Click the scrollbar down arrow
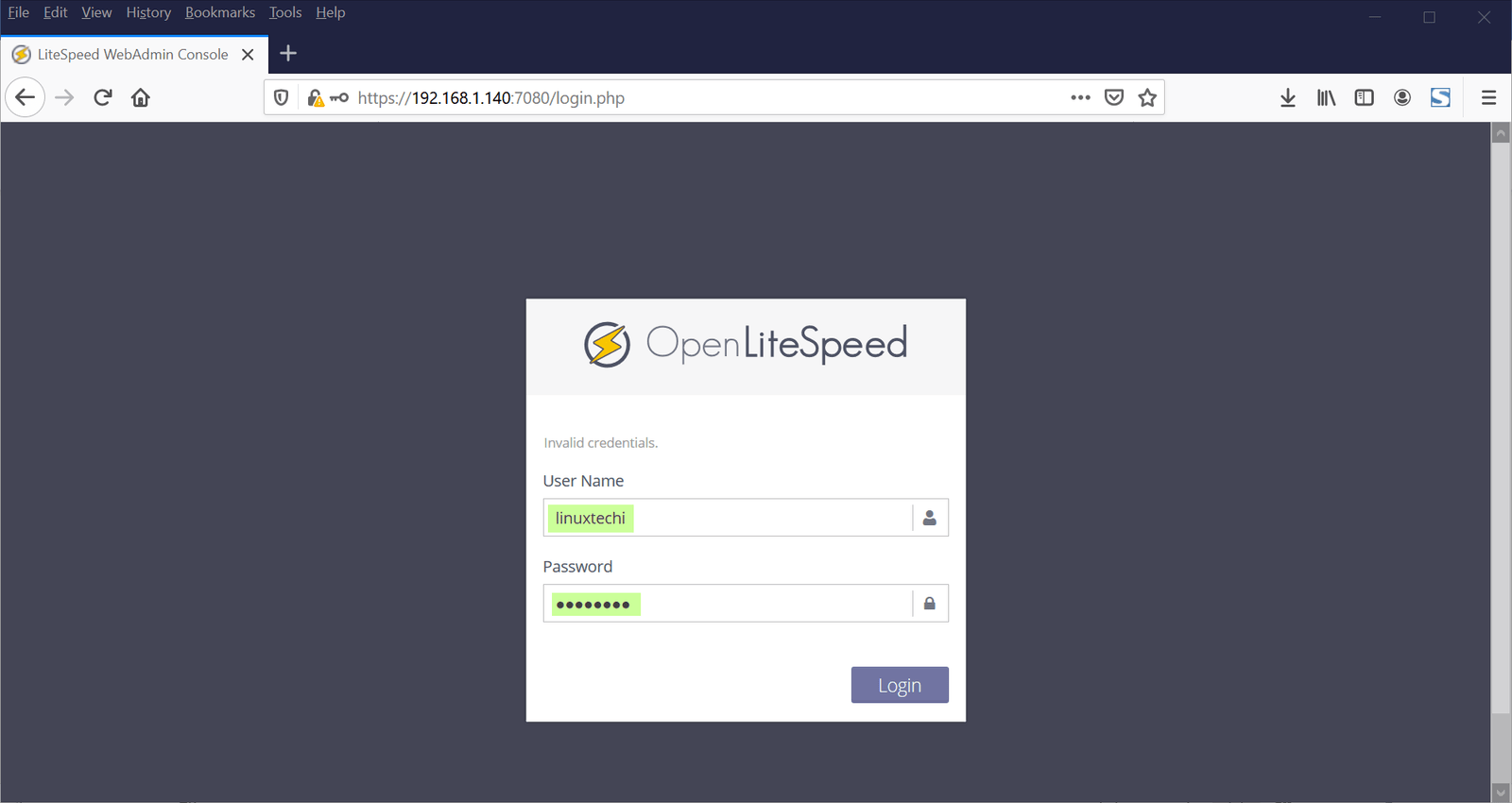 pos(1501,792)
